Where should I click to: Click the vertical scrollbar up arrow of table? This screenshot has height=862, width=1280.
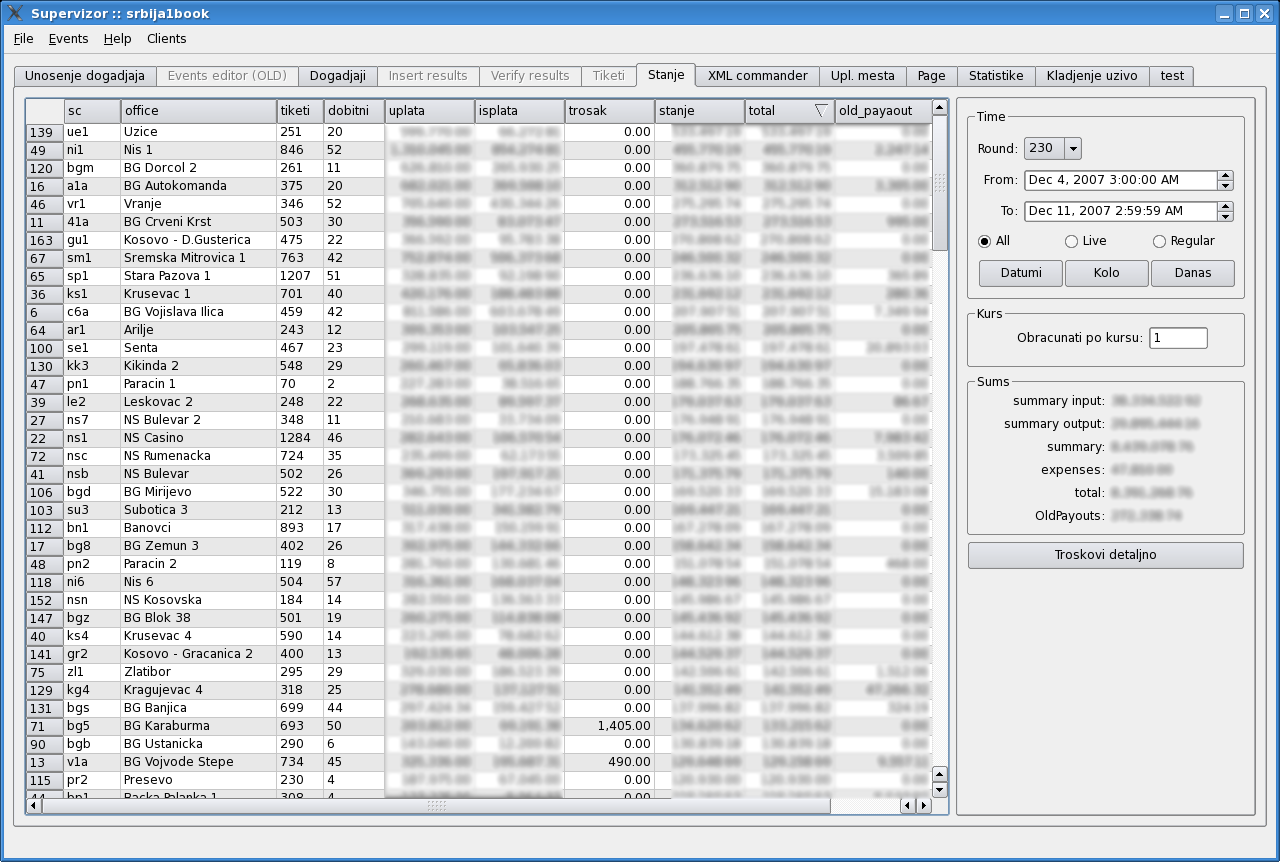coord(939,107)
